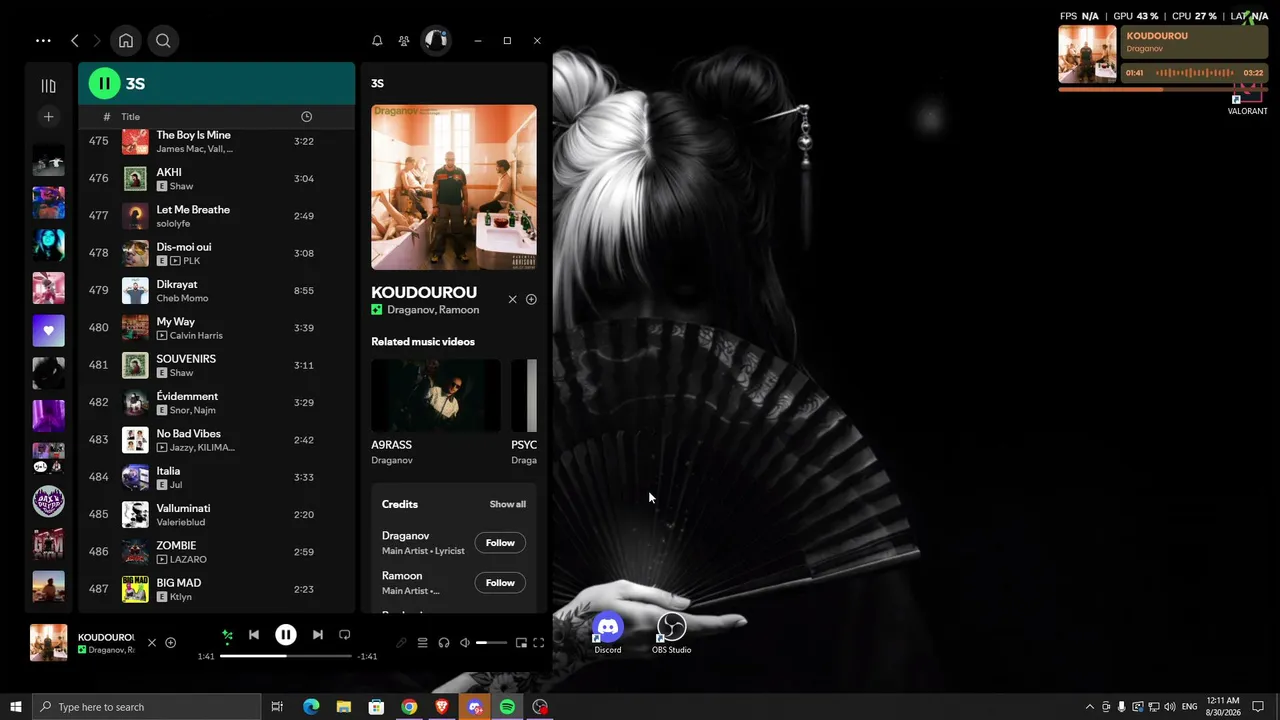Select track Dikrayat

click(x=217, y=291)
